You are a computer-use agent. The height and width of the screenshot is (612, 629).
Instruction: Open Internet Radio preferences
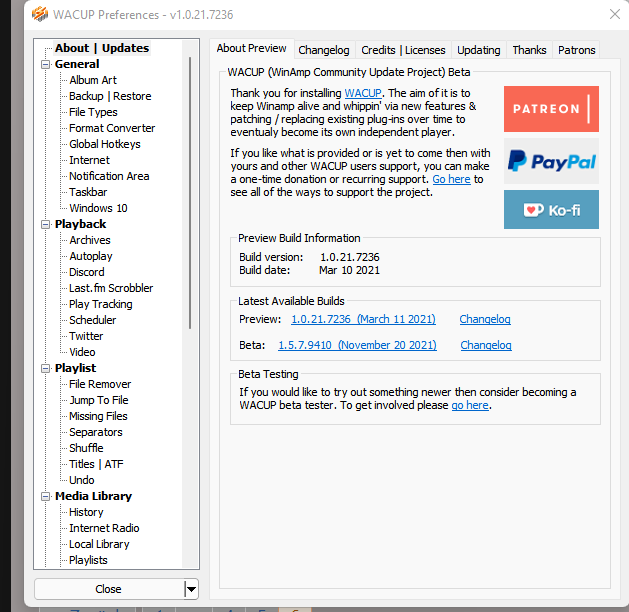[104, 528]
